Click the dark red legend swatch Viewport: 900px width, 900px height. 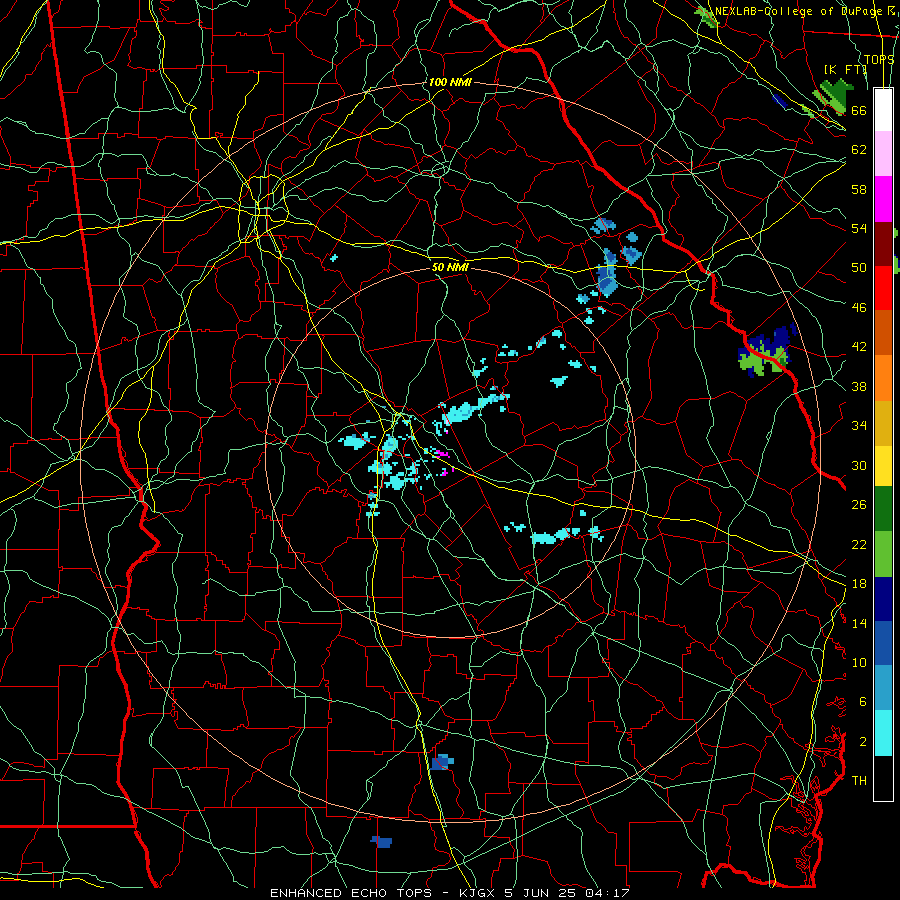pos(883,244)
